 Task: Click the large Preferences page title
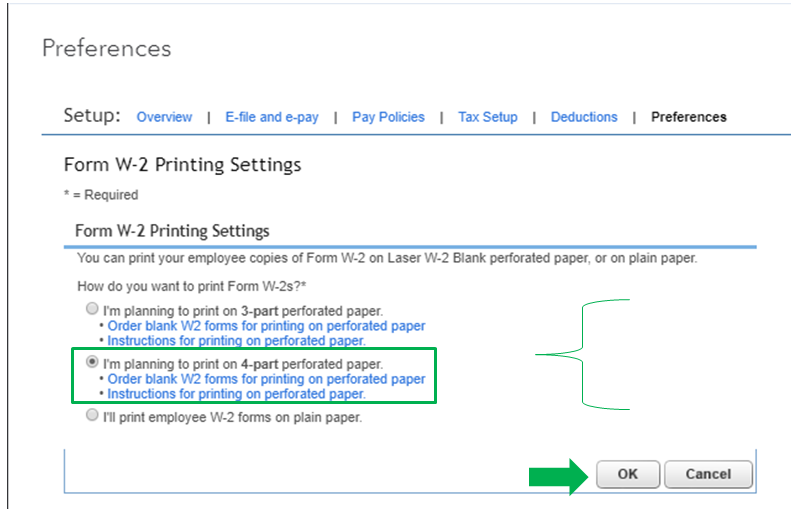coord(106,48)
